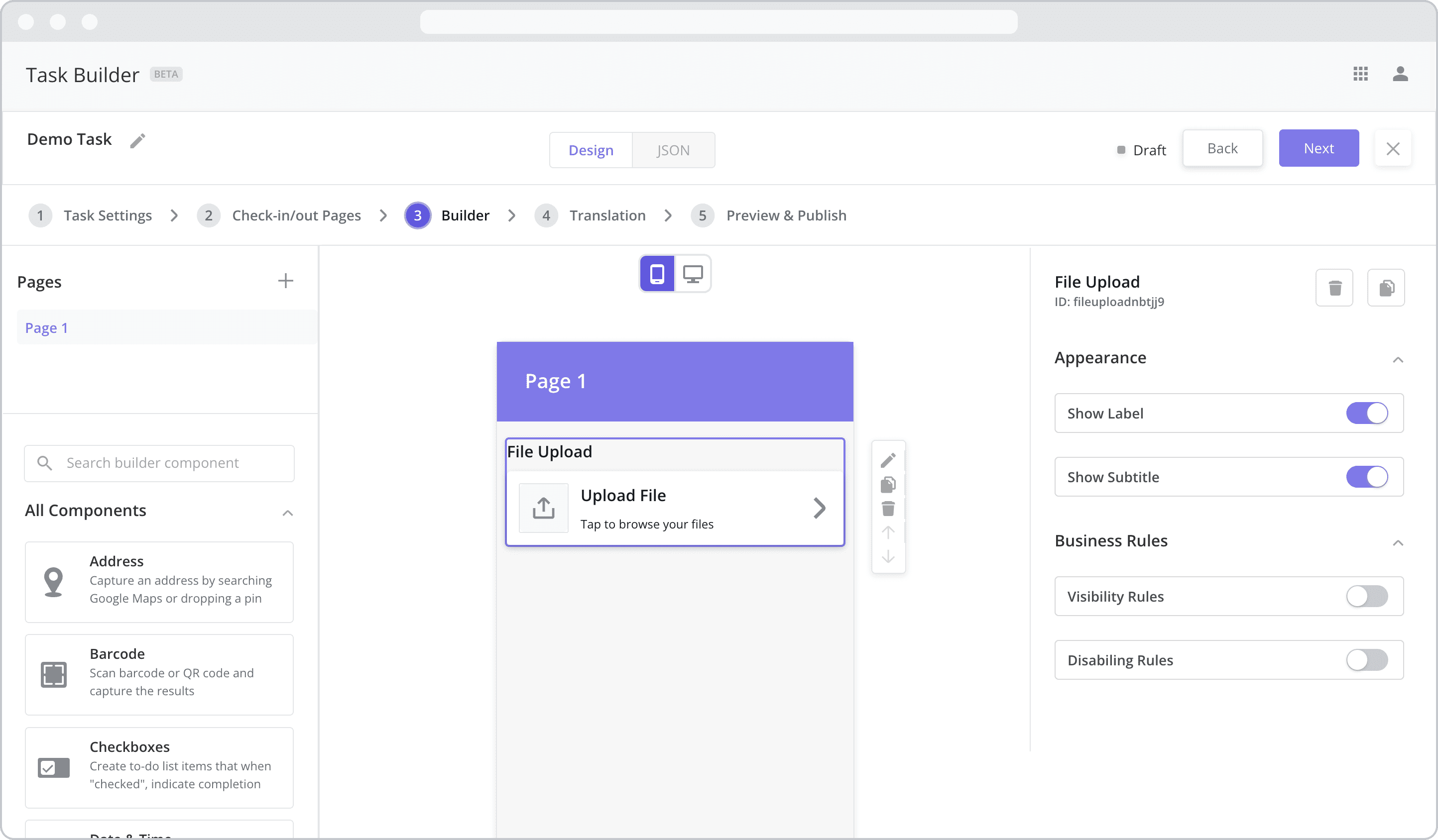Viewport: 1438px width, 840px height.
Task: Select the File Upload component on canvas
Action: point(675,492)
